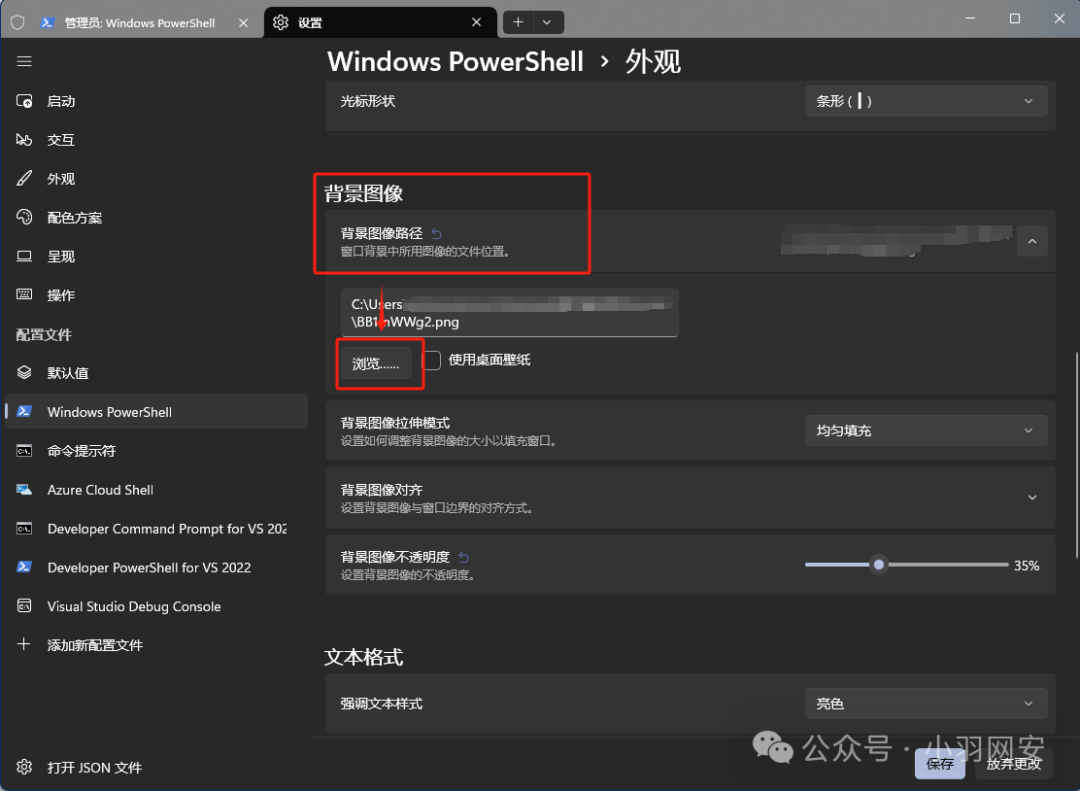The image size is (1080, 791).
Task: Toggle the hamburger navigation menu
Action: tap(24, 61)
